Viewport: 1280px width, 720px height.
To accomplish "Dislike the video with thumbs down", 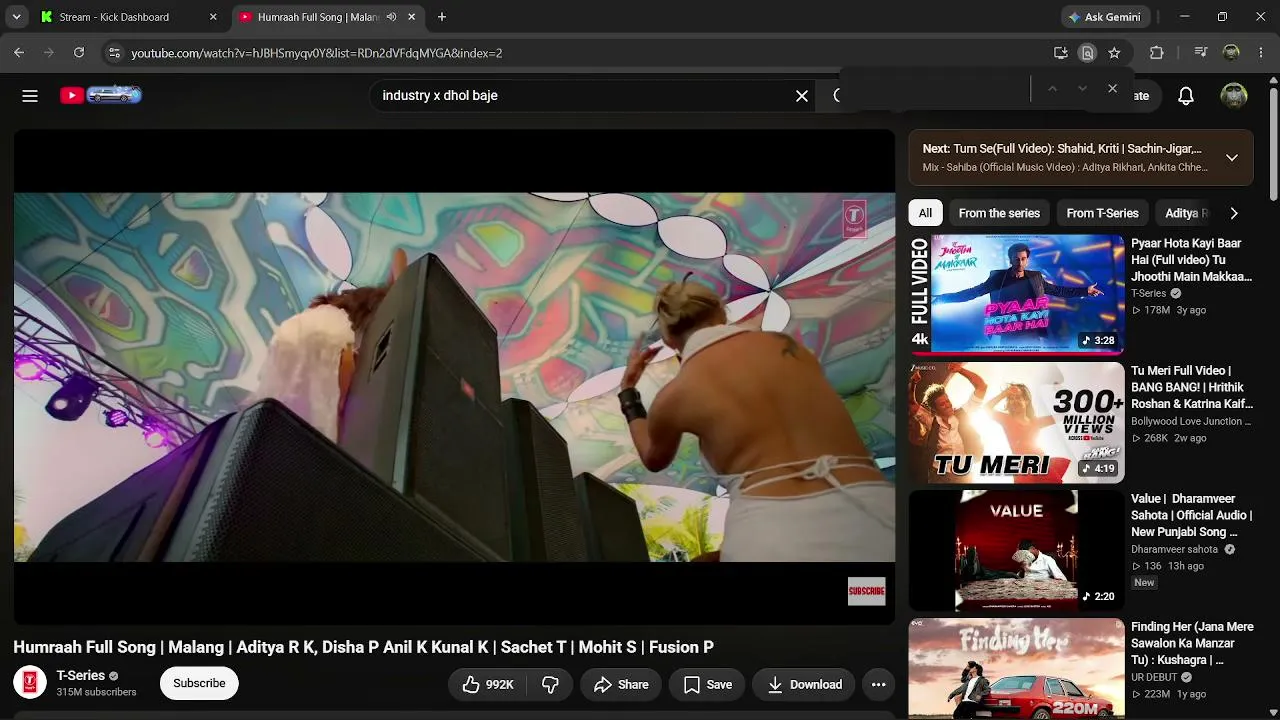I will point(550,685).
